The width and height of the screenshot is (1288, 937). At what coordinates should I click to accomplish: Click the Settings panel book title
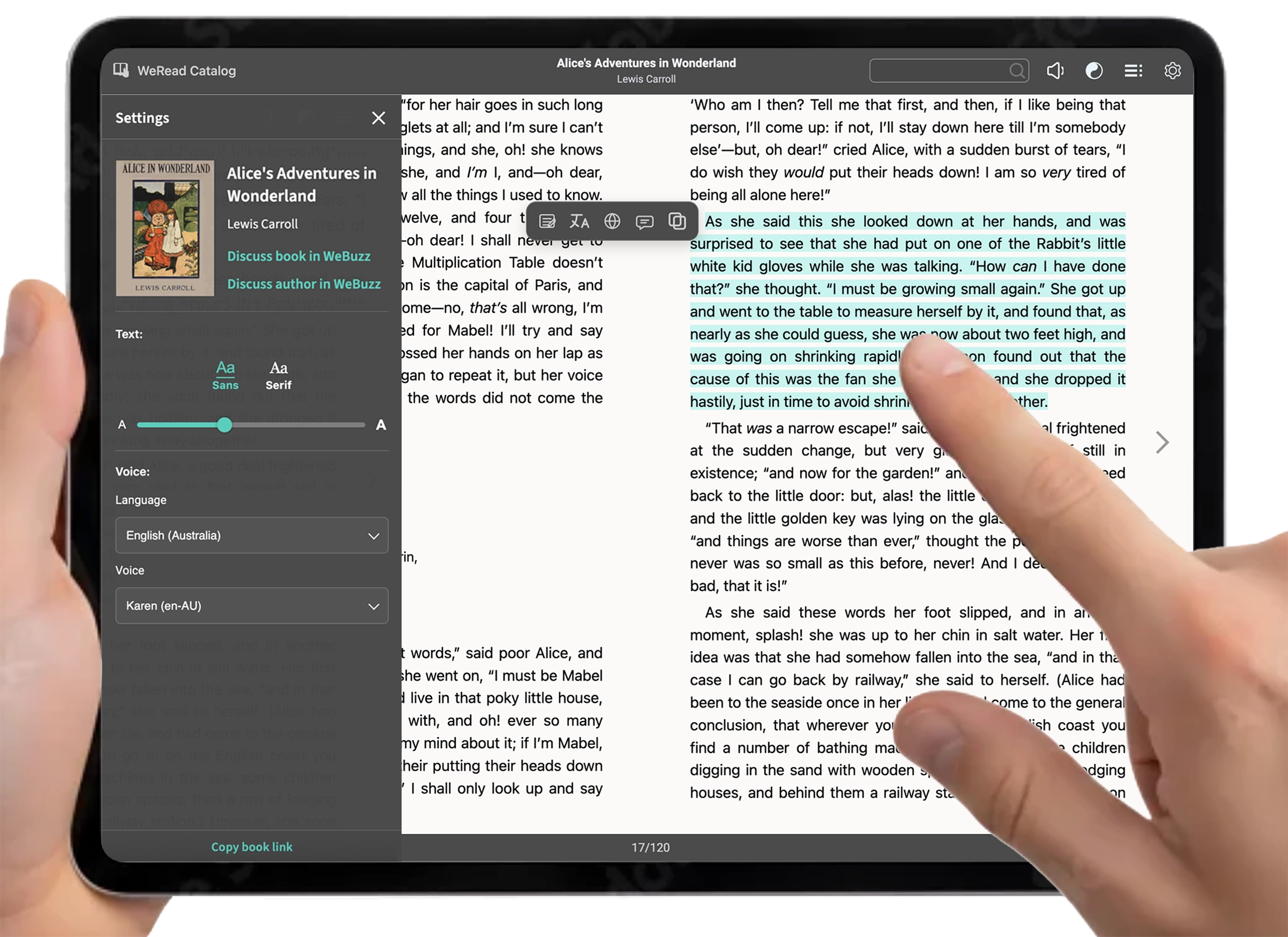pyautogui.click(x=302, y=184)
